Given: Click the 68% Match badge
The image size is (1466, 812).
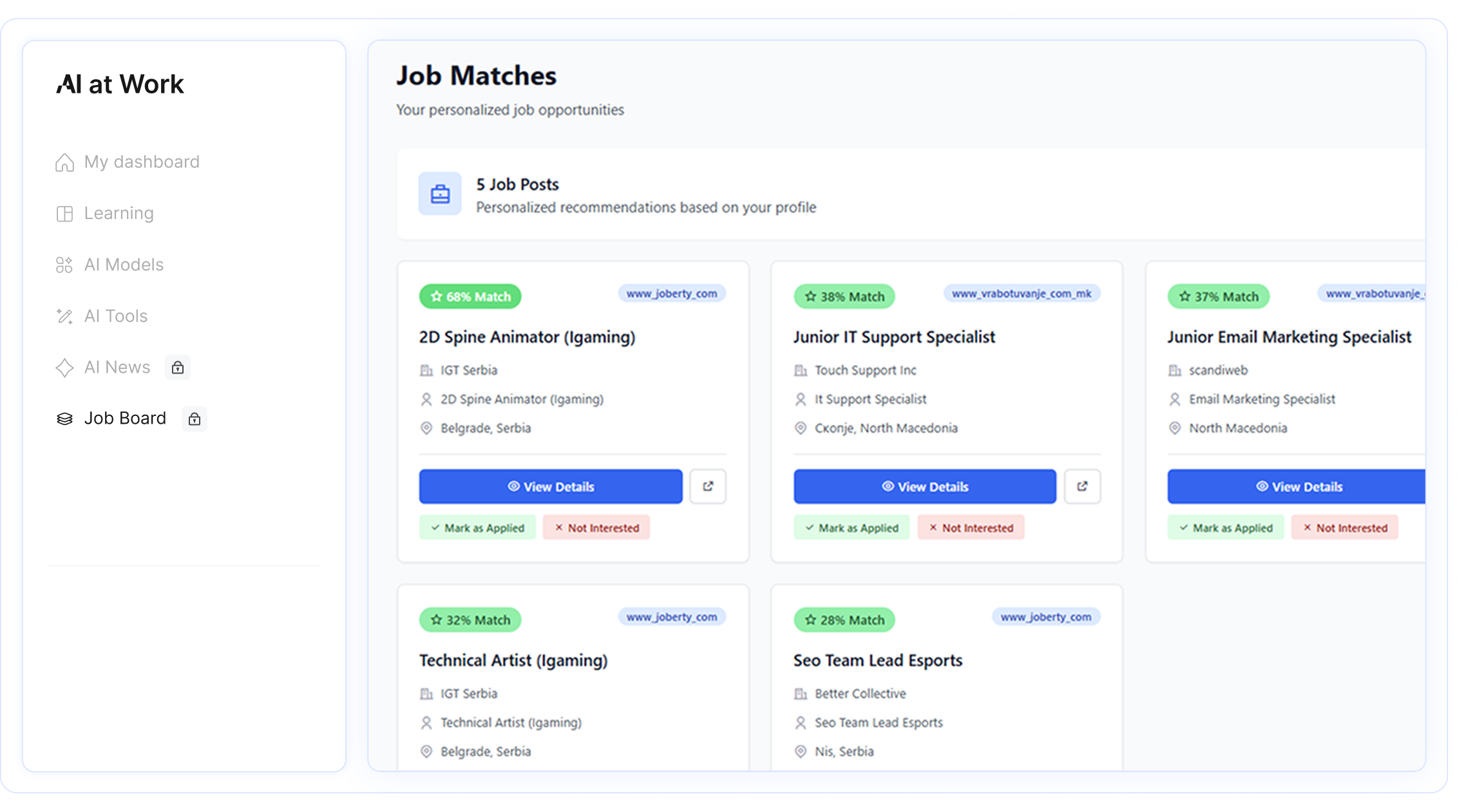Looking at the screenshot, I should click(x=470, y=296).
